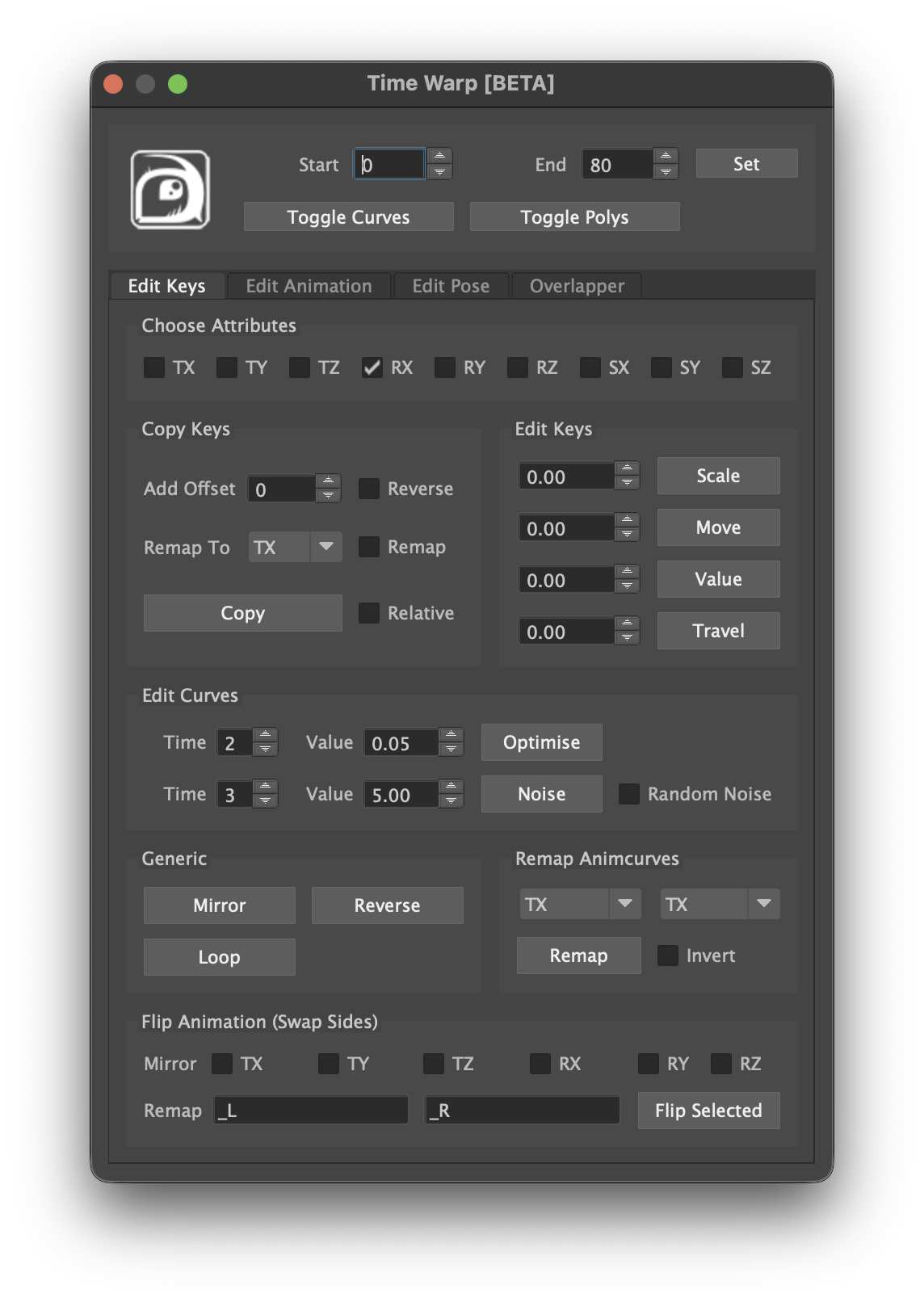The width and height of the screenshot is (924, 1302).
Task: Enable Mirror TY in Flip Animation
Action: point(329,1064)
